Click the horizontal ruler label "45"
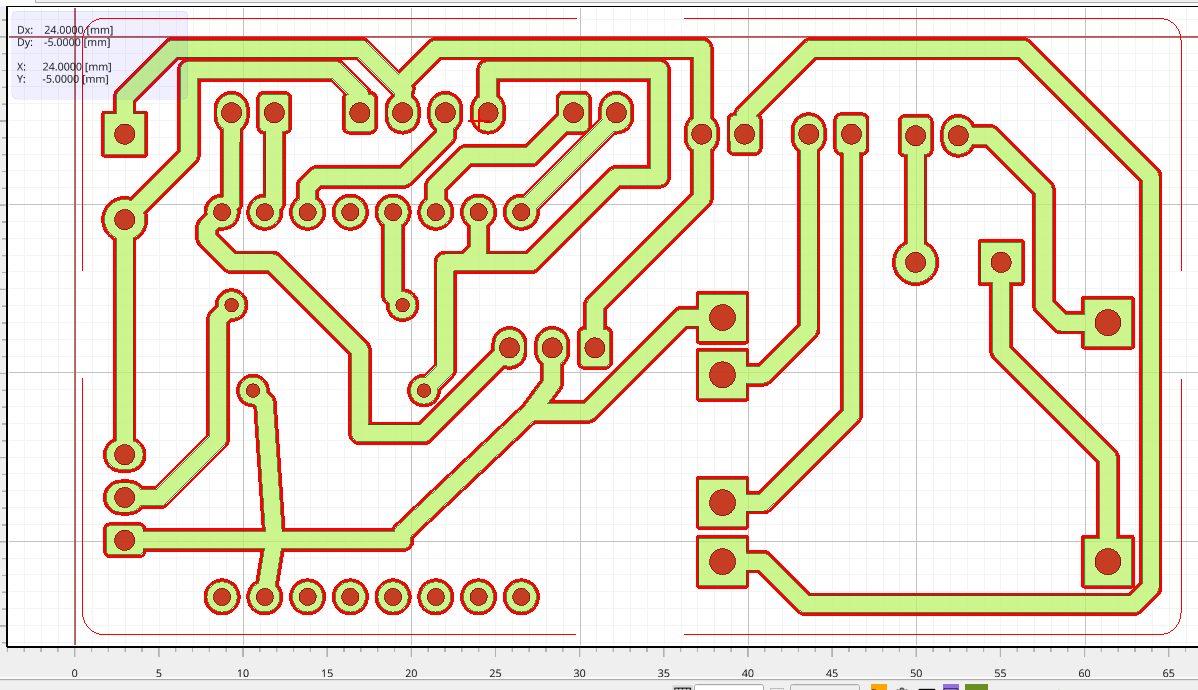Image resolution: width=1198 pixels, height=690 pixels. [x=831, y=673]
